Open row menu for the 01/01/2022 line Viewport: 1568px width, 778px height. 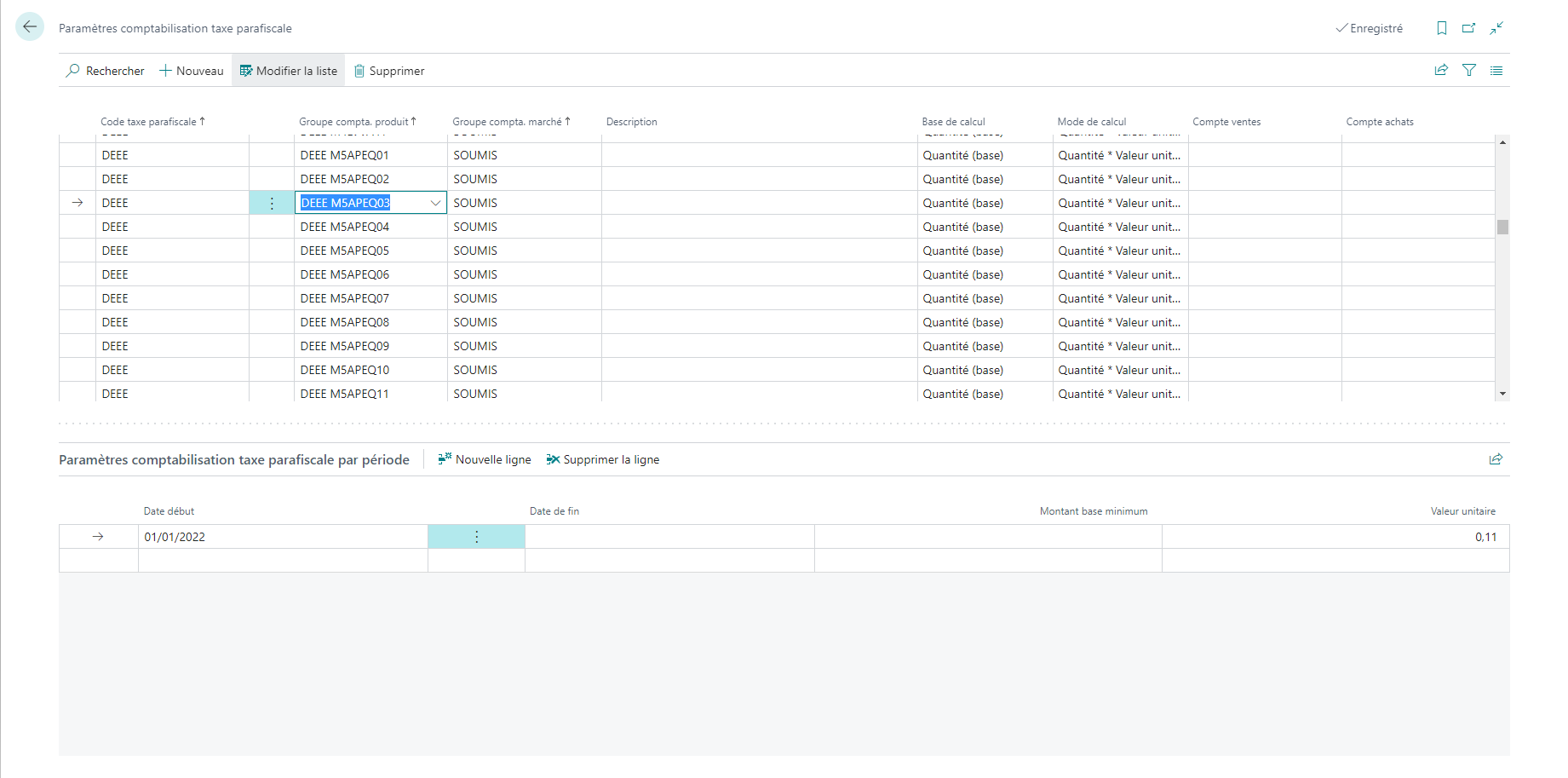(x=476, y=537)
